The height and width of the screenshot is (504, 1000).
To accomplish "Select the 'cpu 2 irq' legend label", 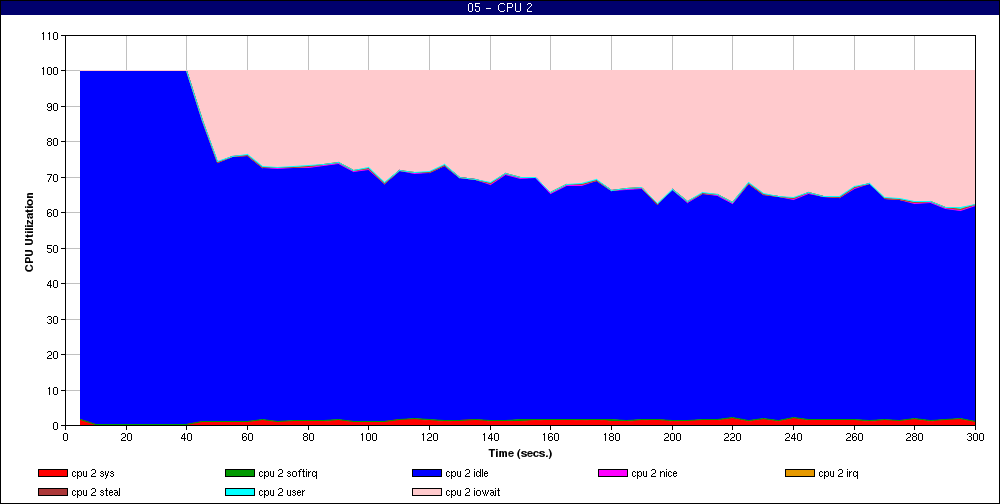I will click(839, 473).
